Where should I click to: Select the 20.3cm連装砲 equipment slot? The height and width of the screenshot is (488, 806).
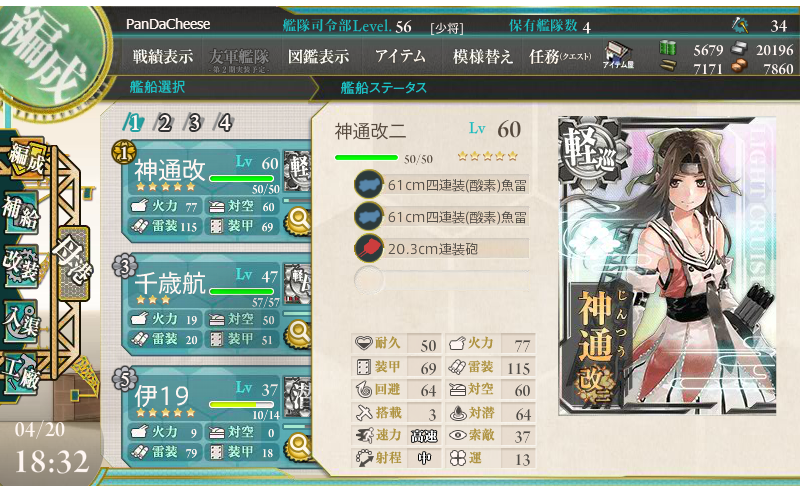442,249
